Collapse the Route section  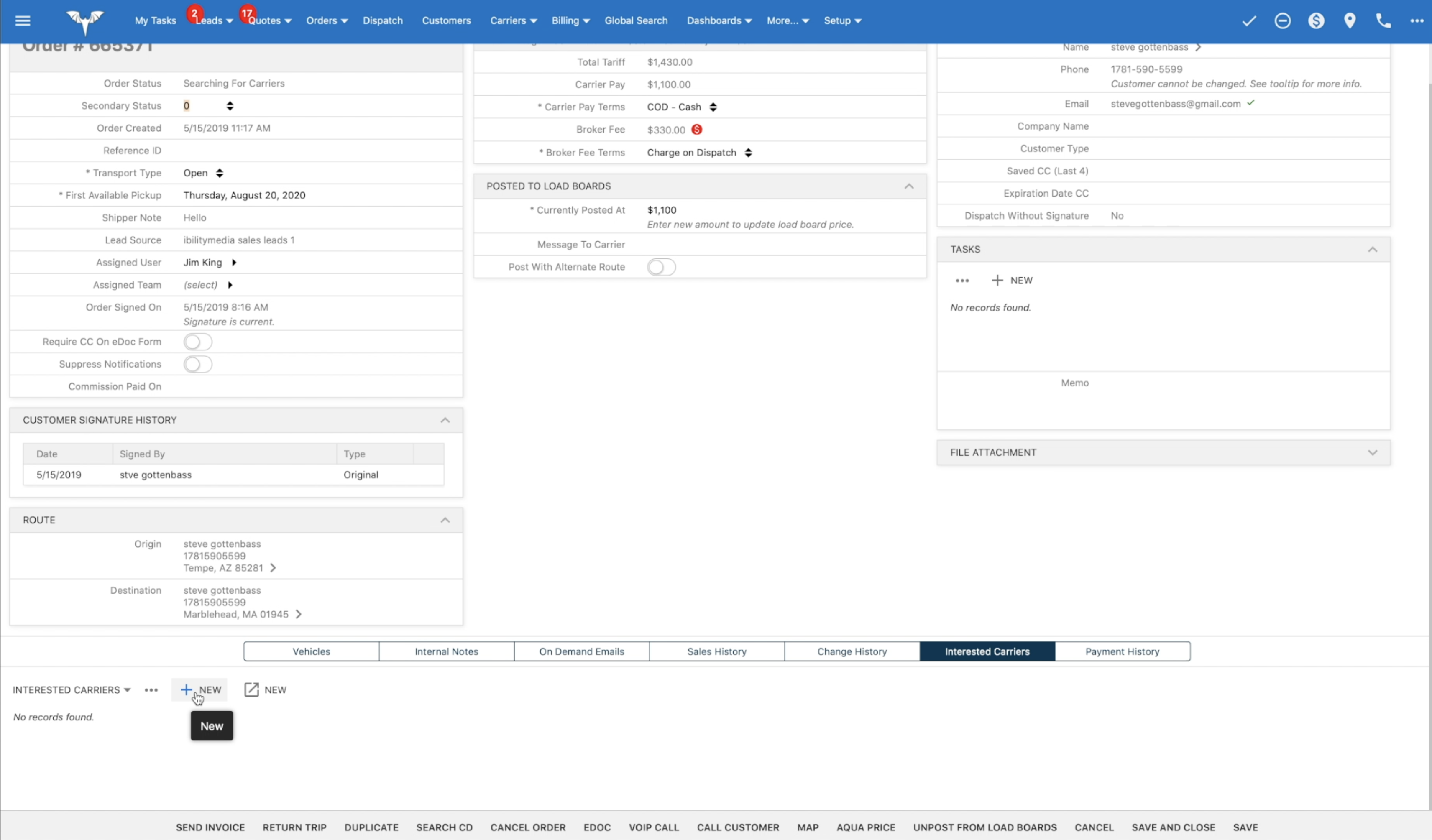pos(445,520)
